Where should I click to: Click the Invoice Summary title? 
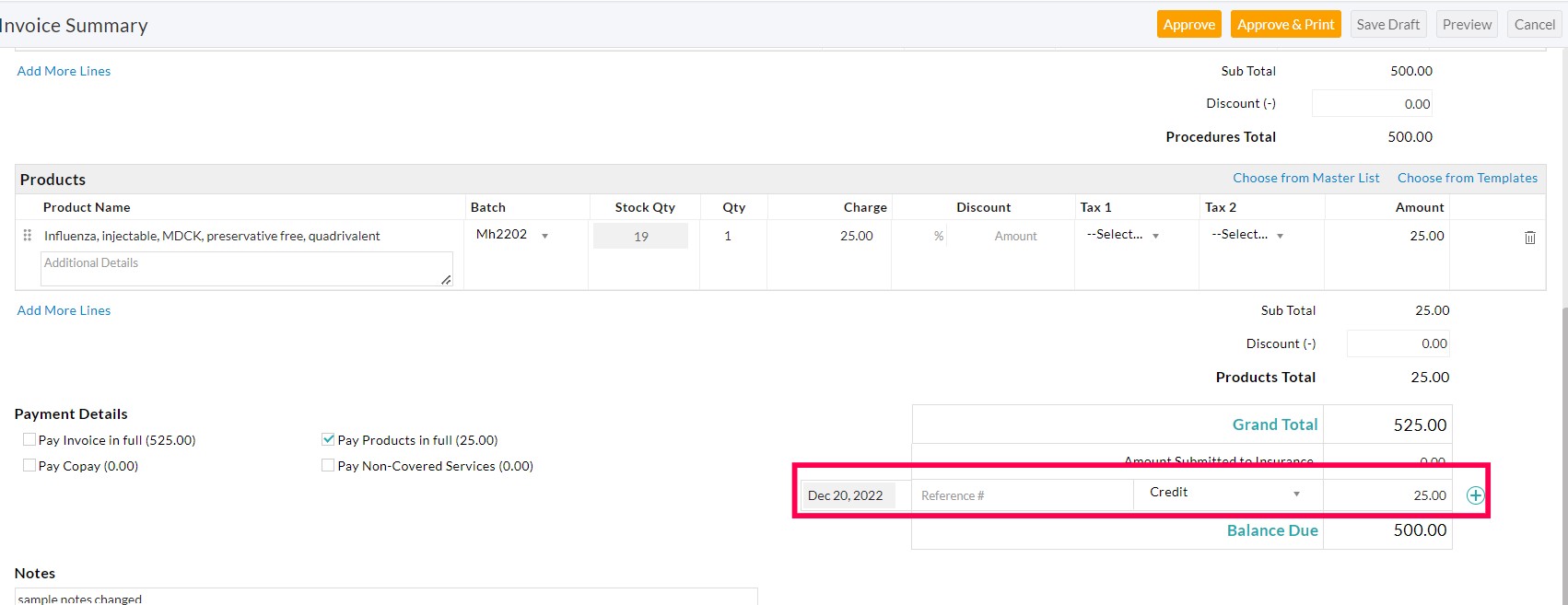pos(74,26)
